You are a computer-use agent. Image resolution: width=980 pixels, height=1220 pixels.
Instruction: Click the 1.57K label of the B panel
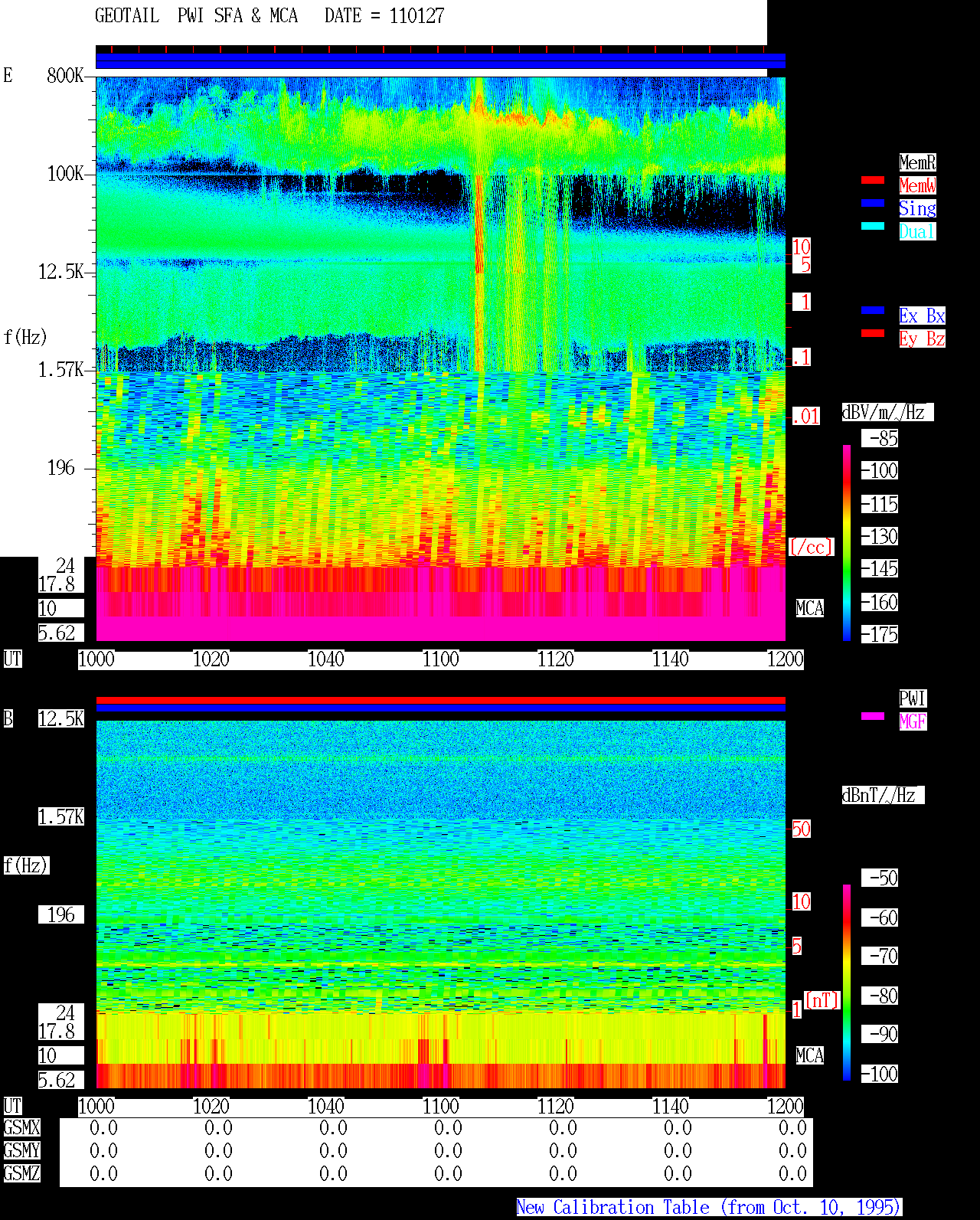click(x=61, y=816)
